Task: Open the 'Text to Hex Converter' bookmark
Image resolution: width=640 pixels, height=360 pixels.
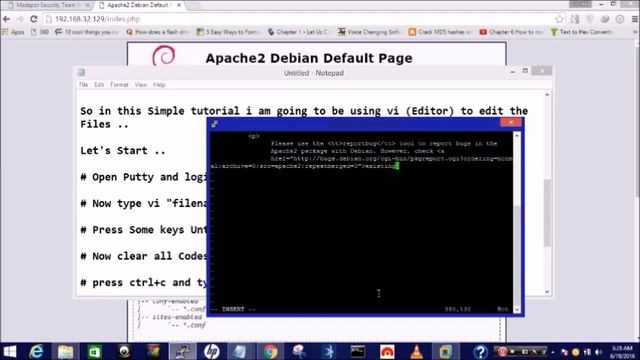Action: 582,31
